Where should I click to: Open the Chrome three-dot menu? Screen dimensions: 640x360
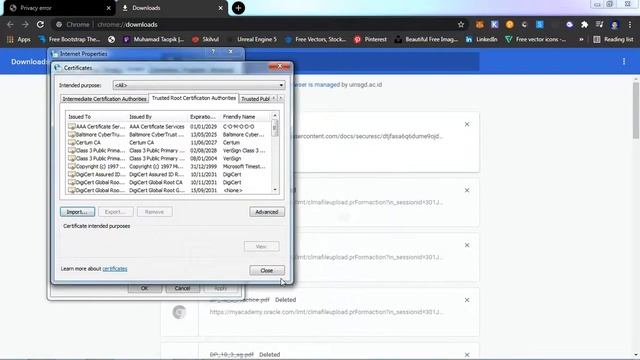[630, 24]
